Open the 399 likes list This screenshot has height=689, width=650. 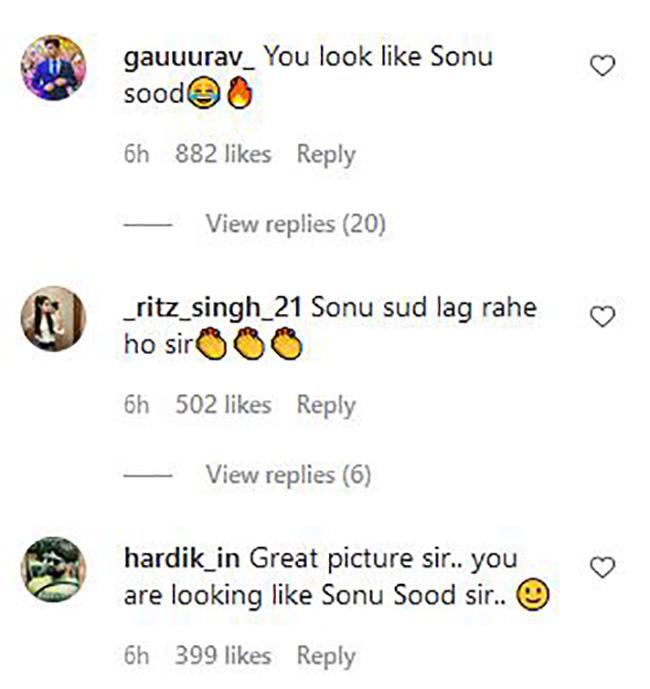pyautogui.click(x=223, y=656)
